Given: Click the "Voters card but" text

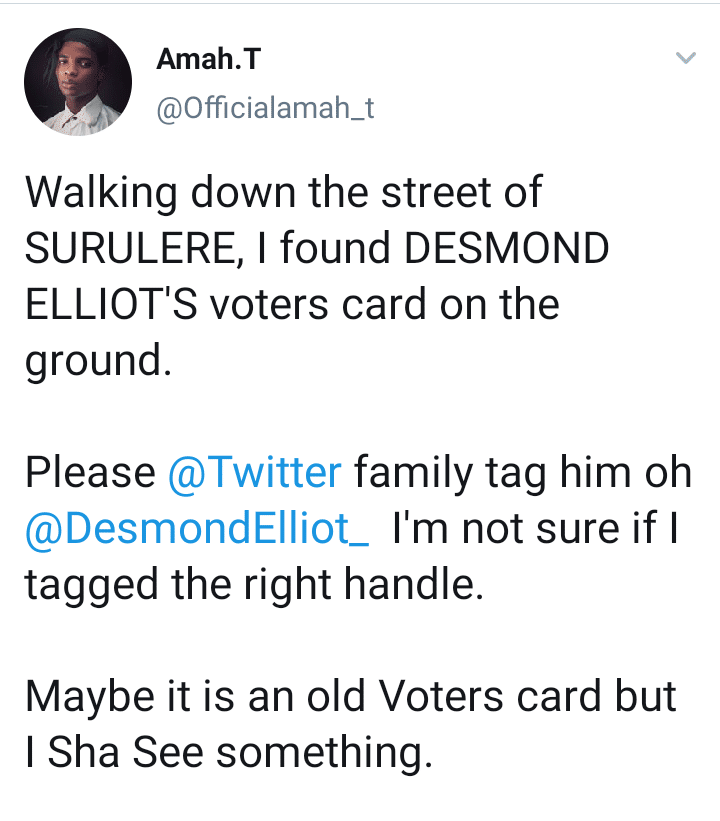Looking at the screenshot, I should click(540, 696).
